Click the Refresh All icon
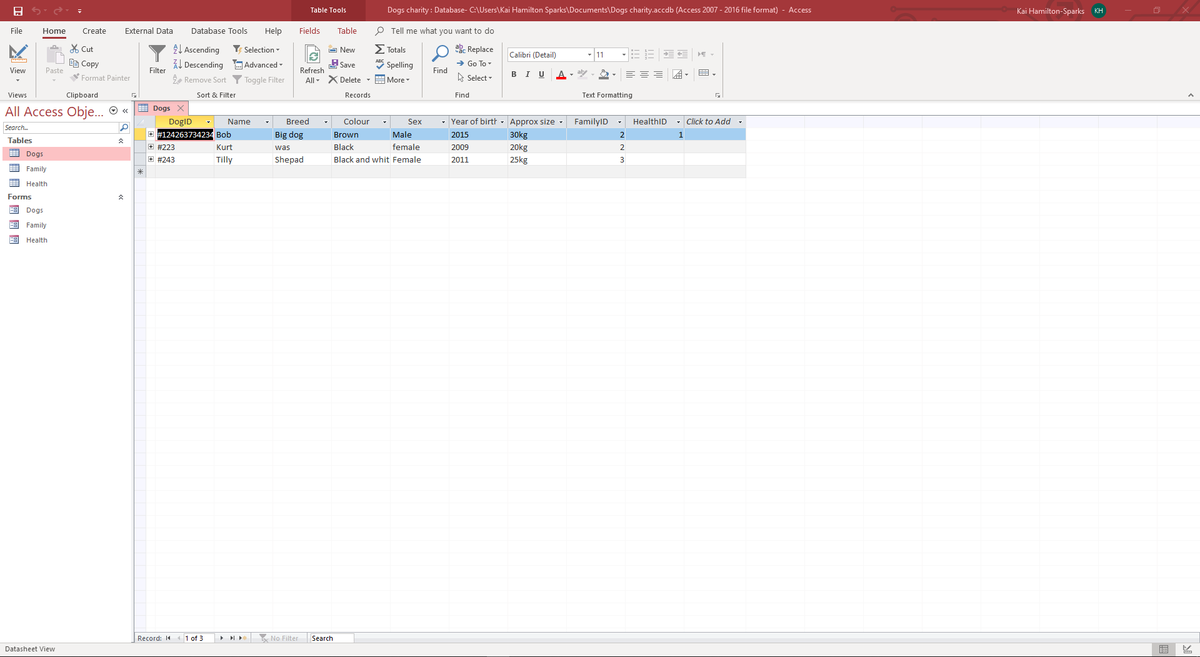The image size is (1200, 657). 312,56
